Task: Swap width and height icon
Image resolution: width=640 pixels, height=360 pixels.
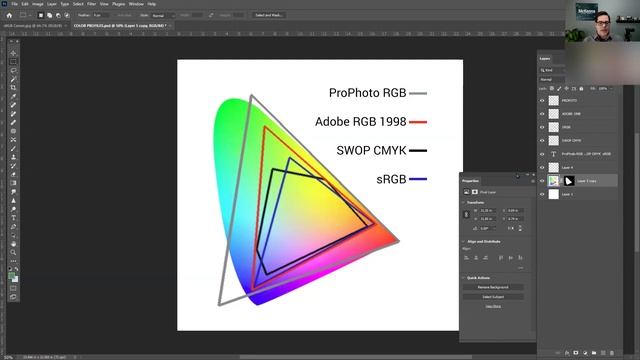Action: 211,15
